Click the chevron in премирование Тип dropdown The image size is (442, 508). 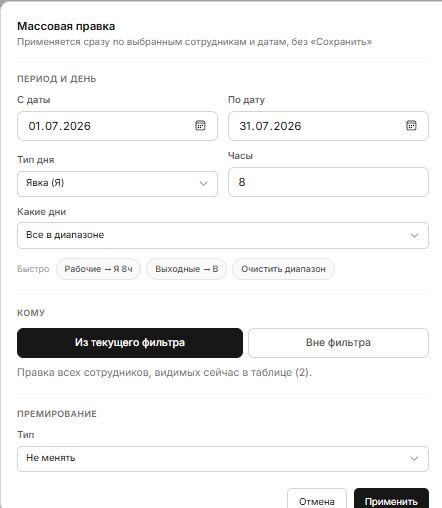[x=414, y=459]
